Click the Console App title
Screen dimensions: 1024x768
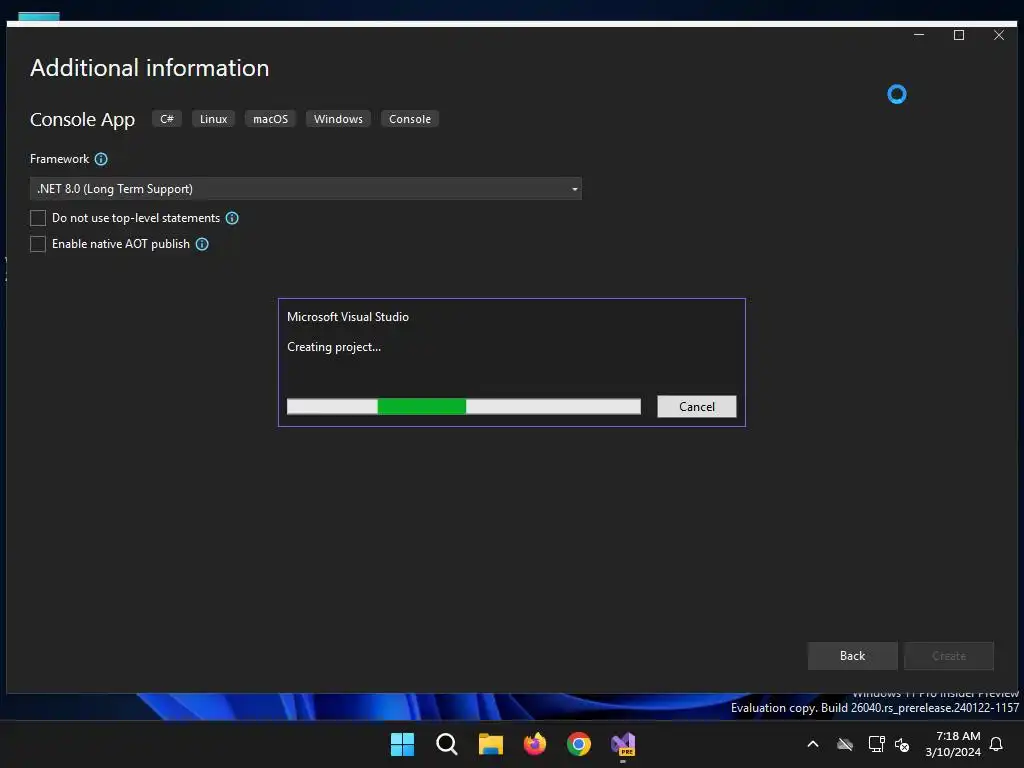coord(82,120)
